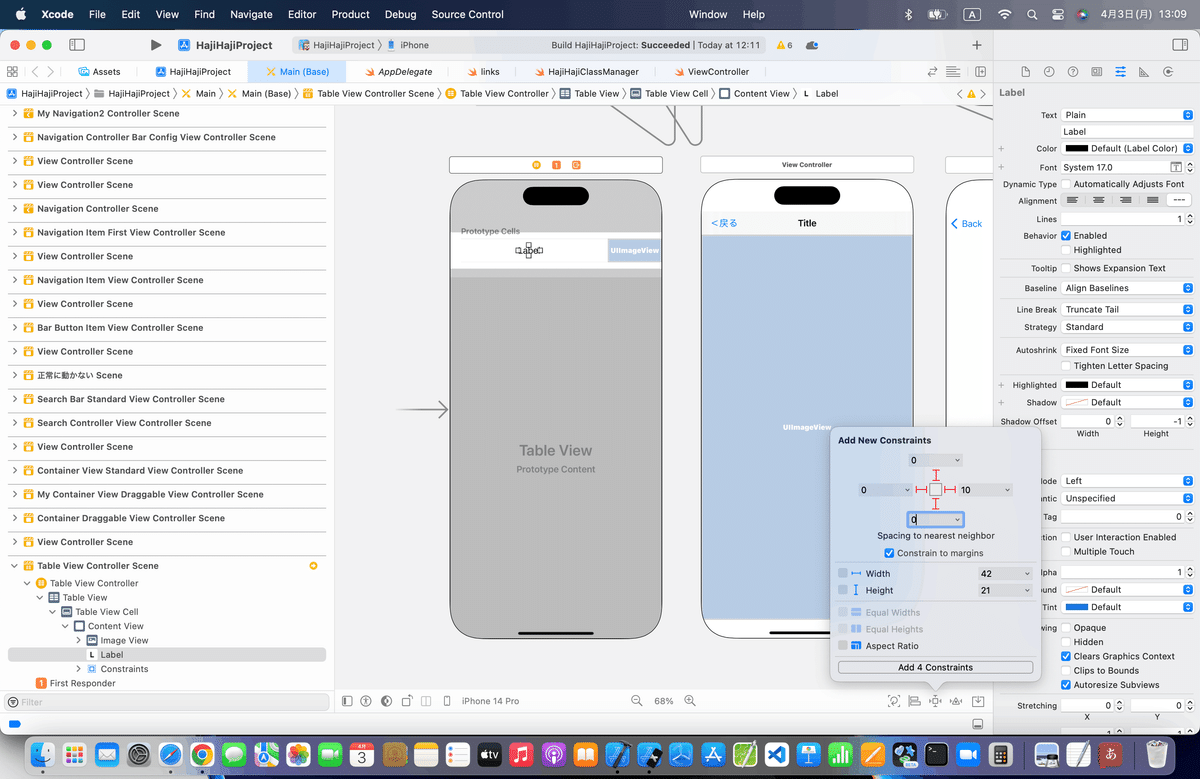1200x779 pixels.
Task: Open the Editor menu
Action: pyautogui.click(x=302, y=14)
